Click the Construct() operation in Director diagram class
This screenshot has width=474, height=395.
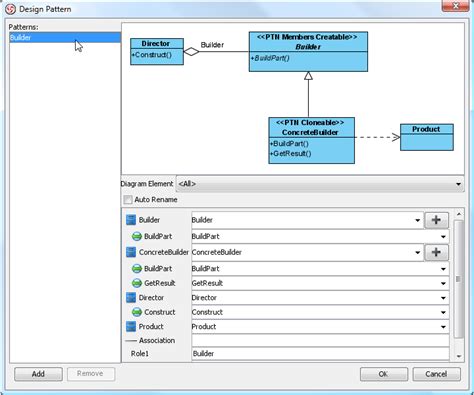point(152,55)
